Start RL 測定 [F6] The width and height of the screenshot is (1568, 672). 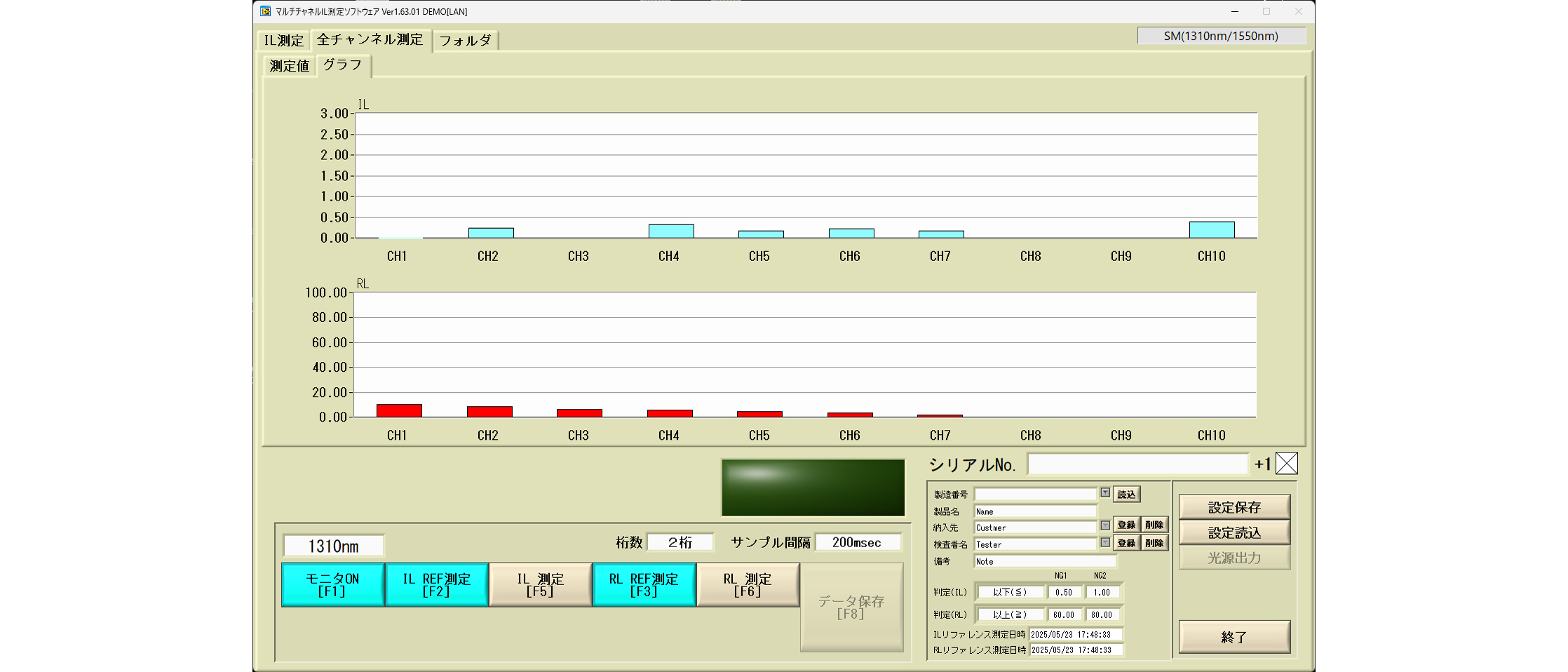(x=748, y=585)
